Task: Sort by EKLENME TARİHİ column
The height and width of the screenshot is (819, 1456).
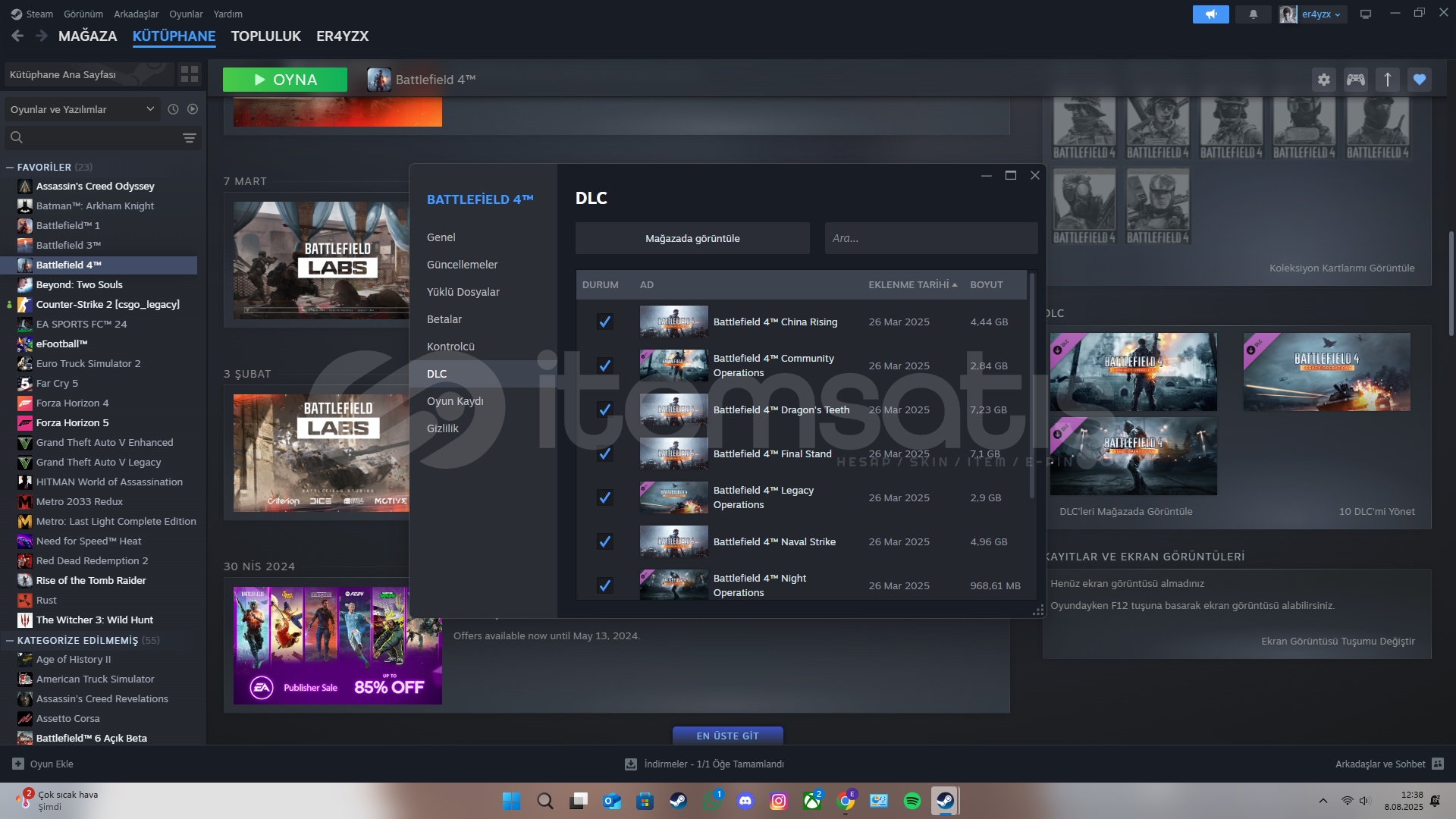Action: (912, 284)
